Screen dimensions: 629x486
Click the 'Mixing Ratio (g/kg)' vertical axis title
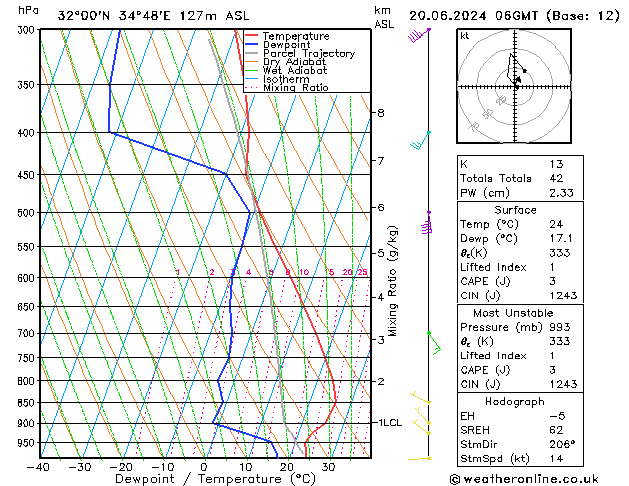(392, 281)
